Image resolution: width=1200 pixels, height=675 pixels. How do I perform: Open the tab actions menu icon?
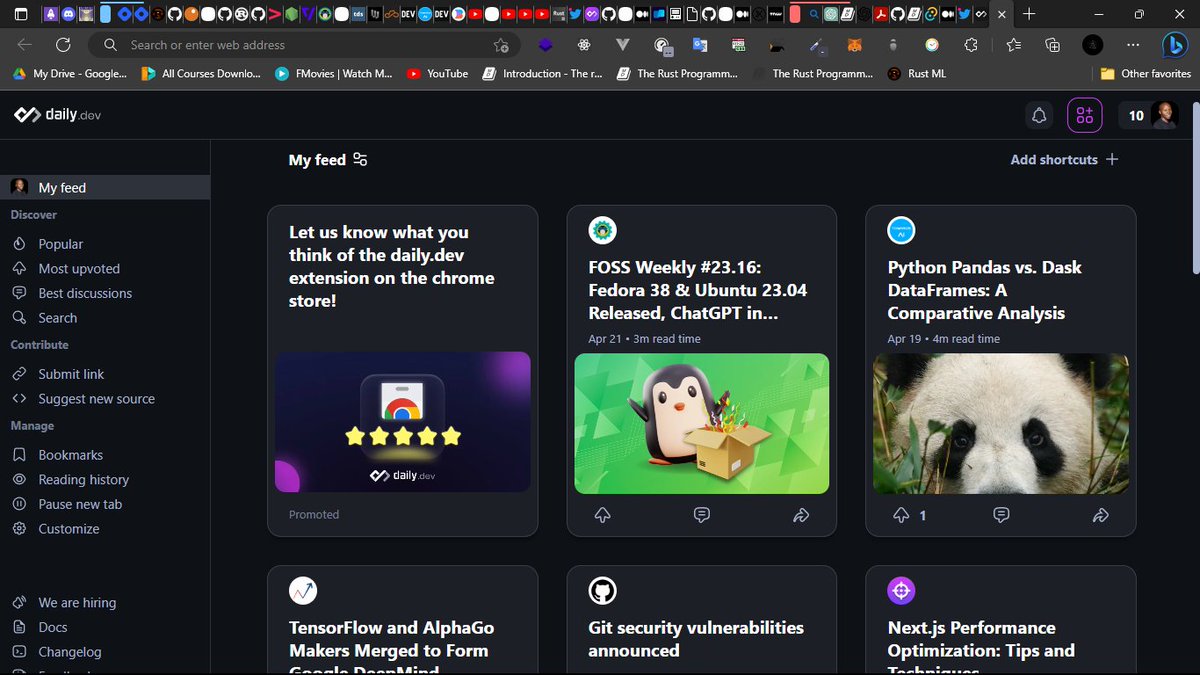[x=21, y=14]
